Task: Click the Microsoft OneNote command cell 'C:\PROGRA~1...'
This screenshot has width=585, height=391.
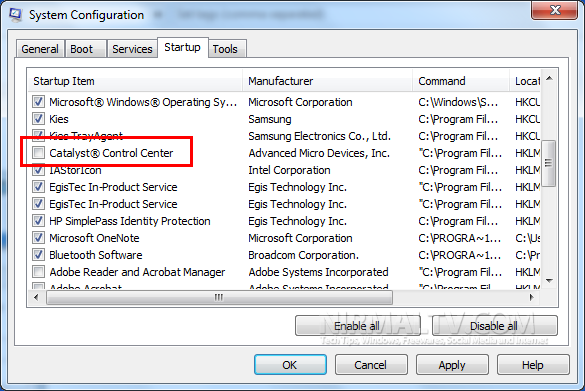Action: point(460,238)
